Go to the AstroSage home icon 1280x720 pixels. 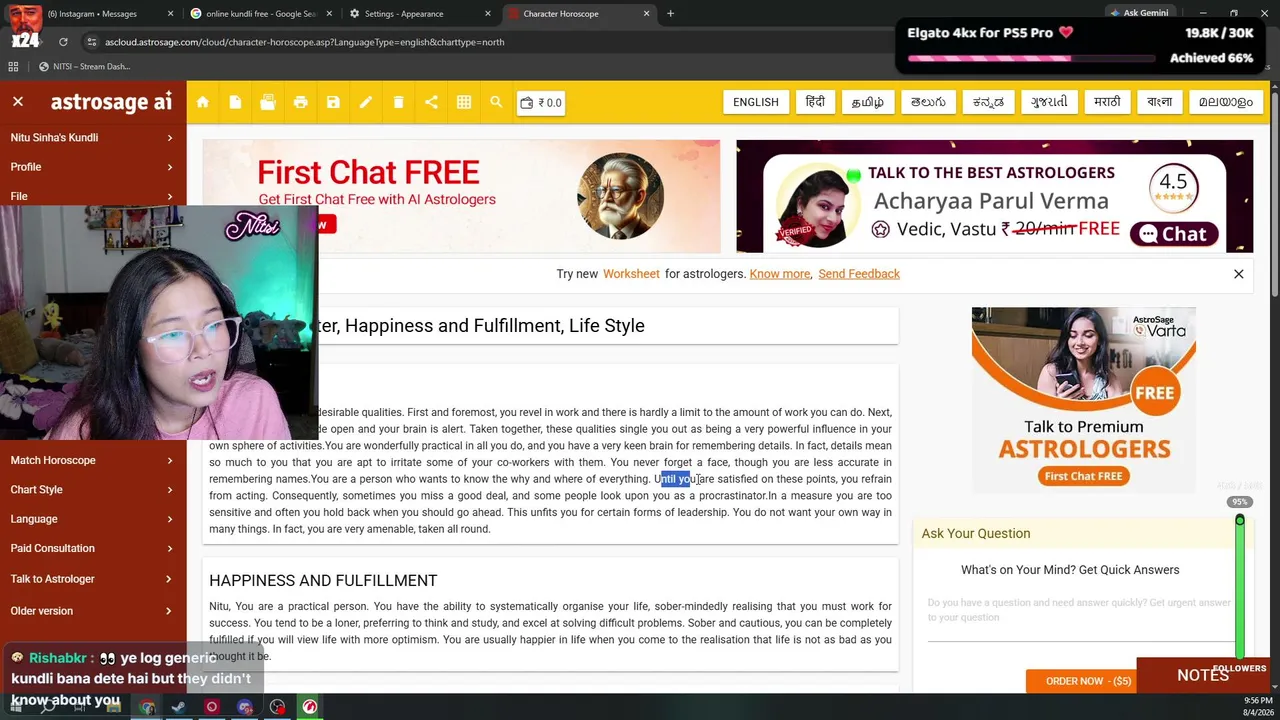tap(203, 102)
